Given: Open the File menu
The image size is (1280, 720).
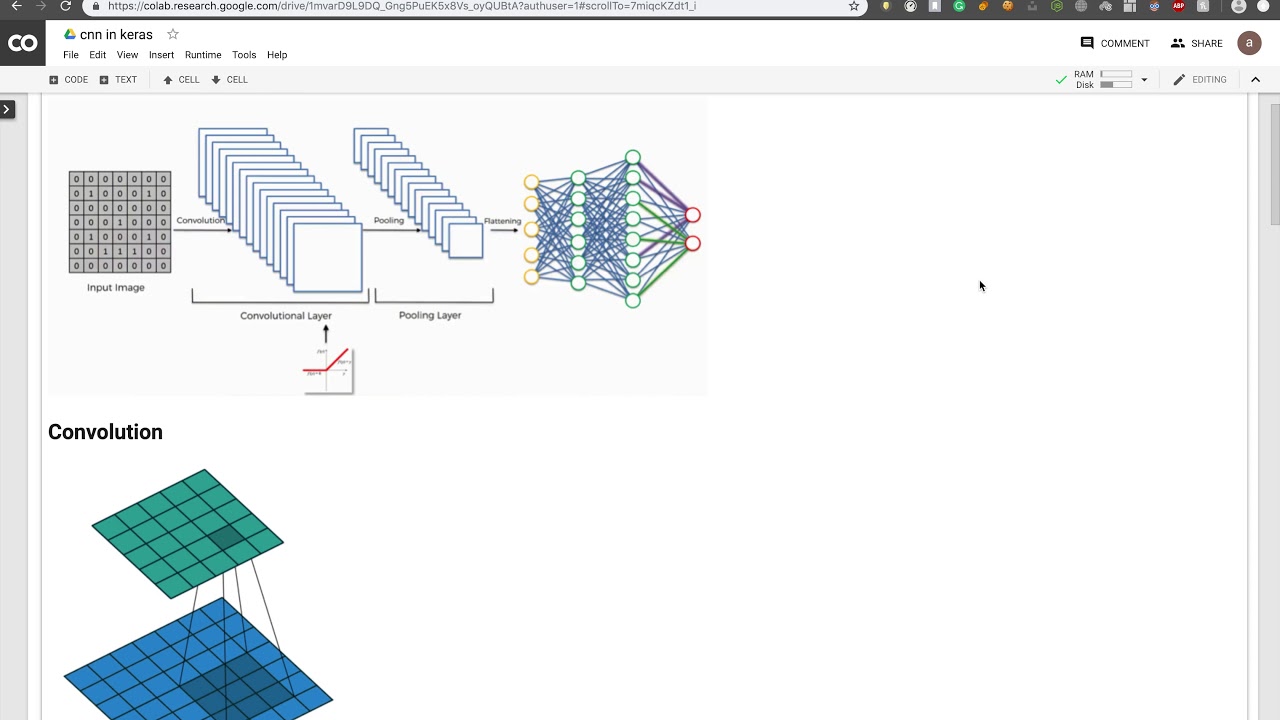Looking at the screenshot, I should [x=71, y=55].
